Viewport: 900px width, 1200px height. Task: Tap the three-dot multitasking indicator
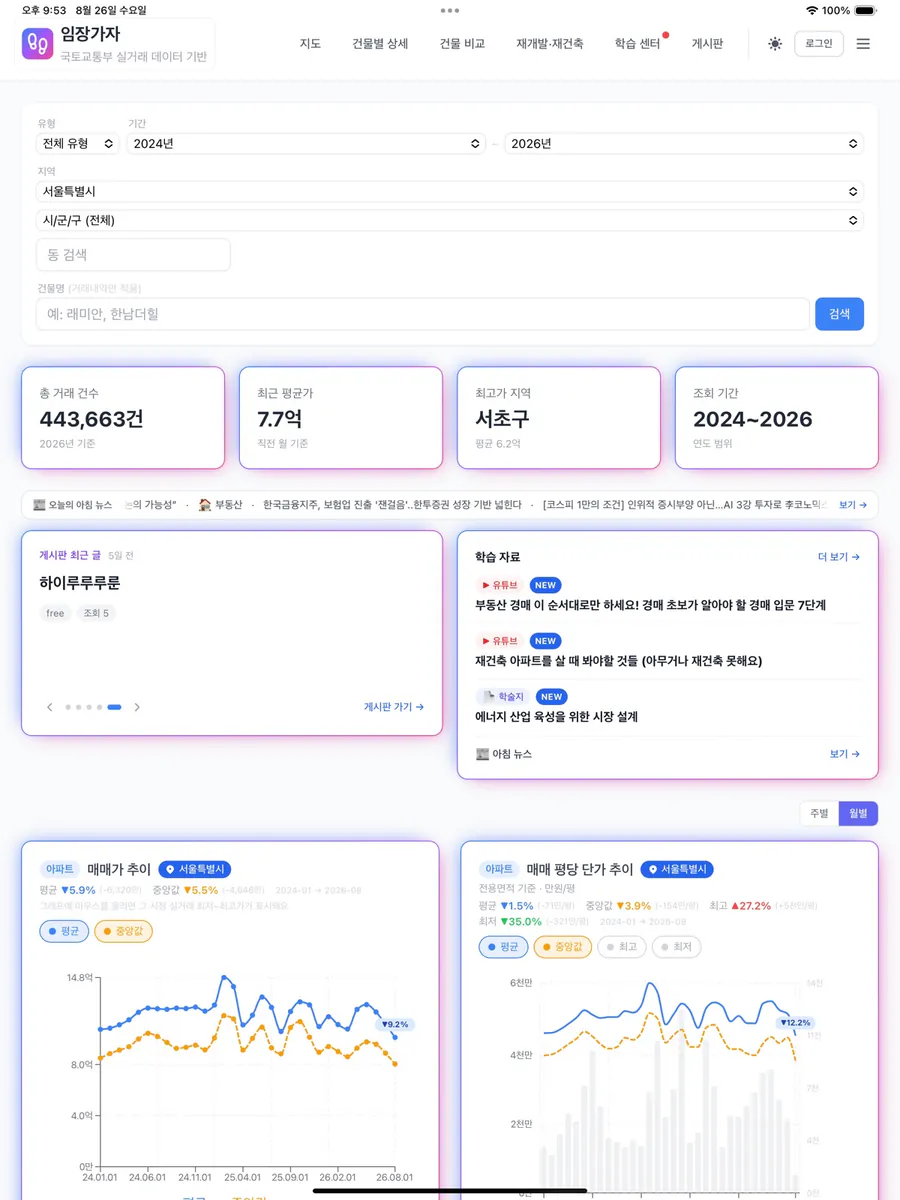450,10
